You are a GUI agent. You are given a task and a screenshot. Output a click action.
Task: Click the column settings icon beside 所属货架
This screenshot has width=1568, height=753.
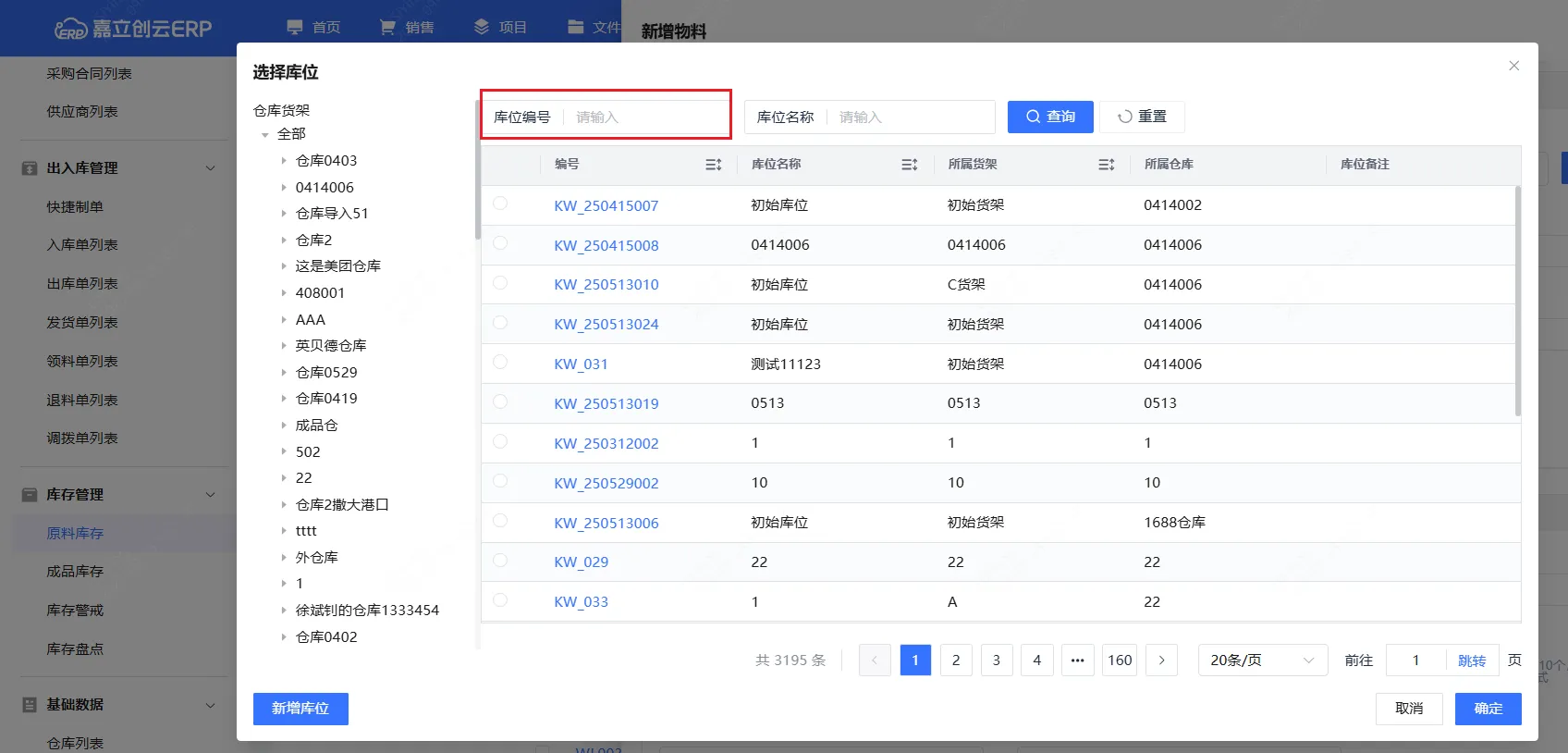(1106, 165)
